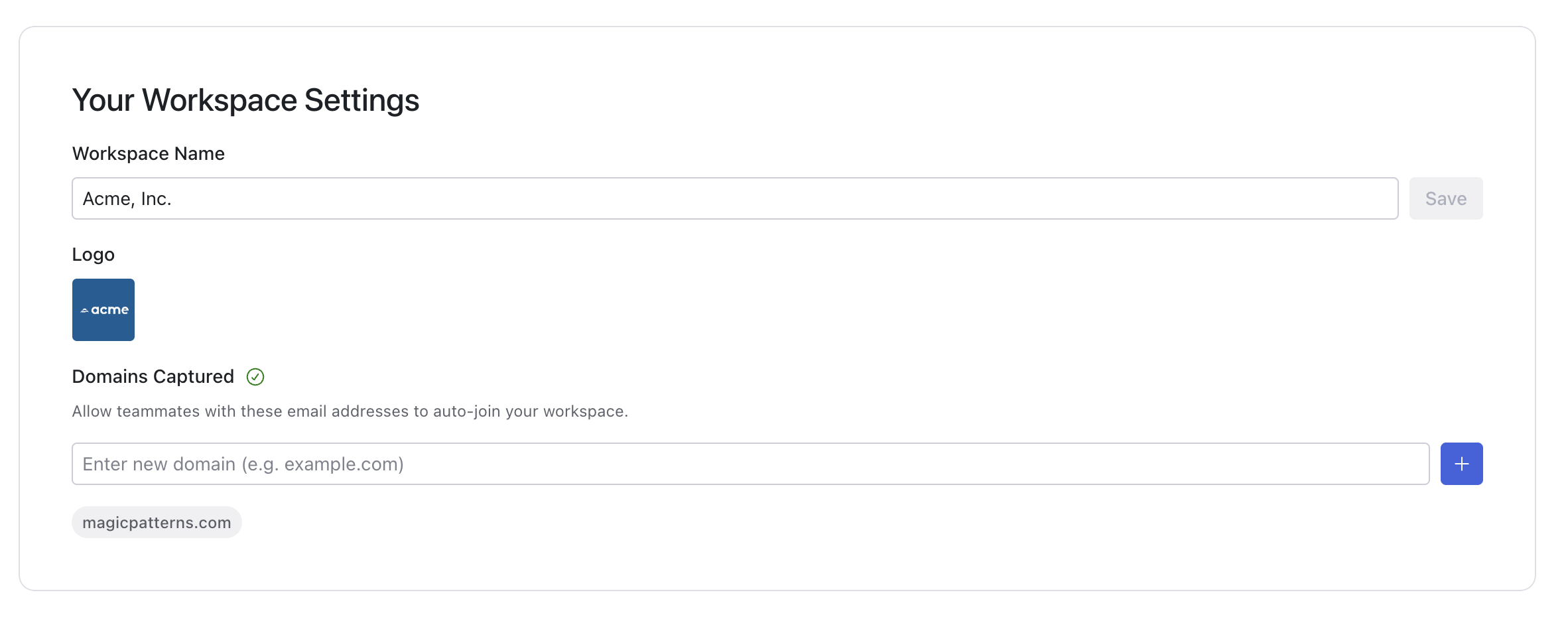This screenshot has width=1568, height=625.
Task: Click the word Settings in the page title
Action: (x=361, y=100)
